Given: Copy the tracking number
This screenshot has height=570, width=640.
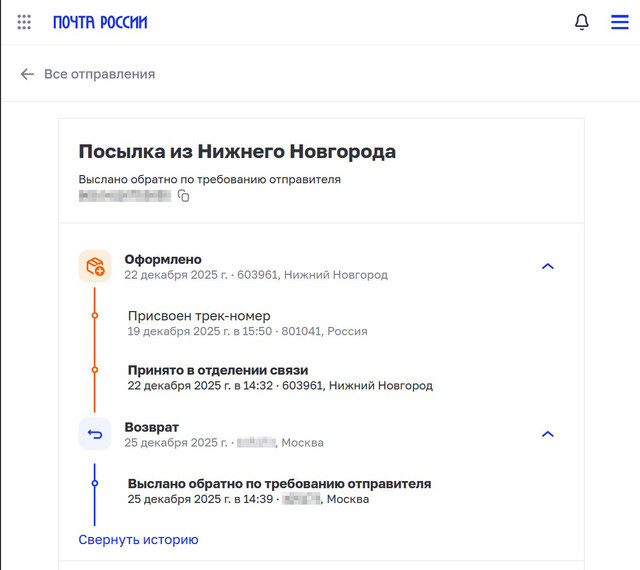Looking at the screenshot, I should click(x=184, y=196).
